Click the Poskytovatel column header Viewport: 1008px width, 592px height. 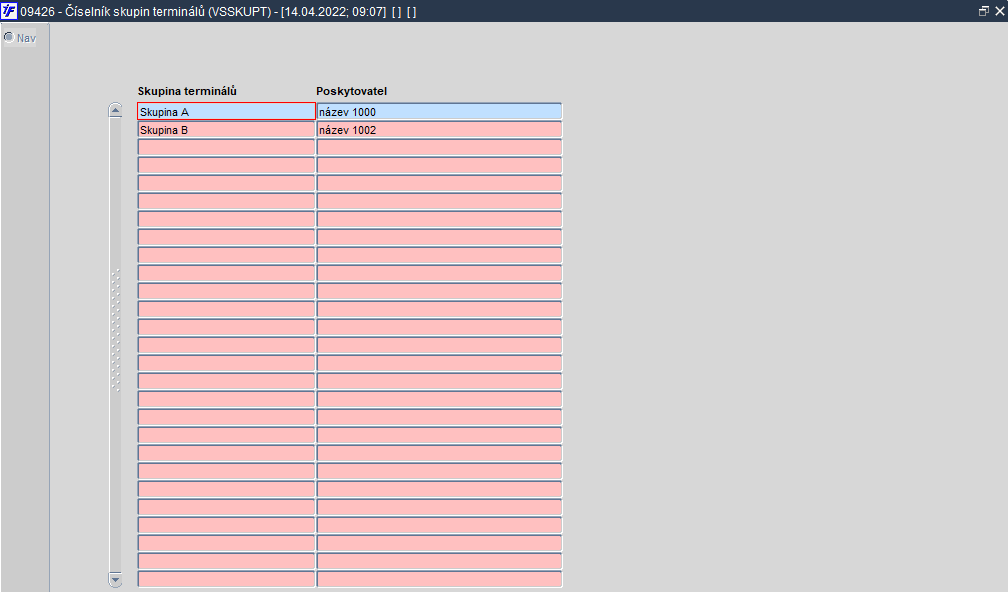pos(352,91)
